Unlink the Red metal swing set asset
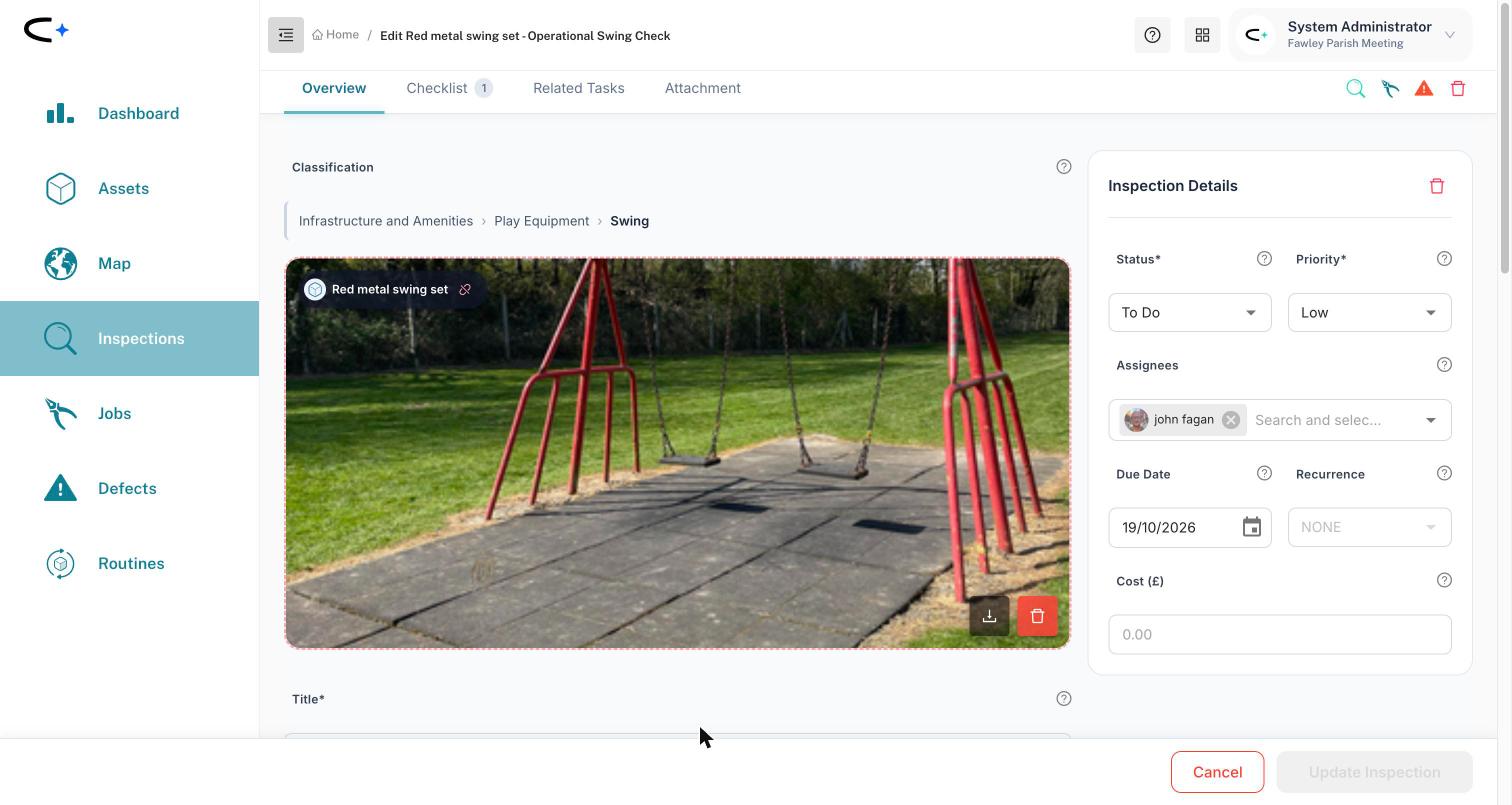 point(465,290)
